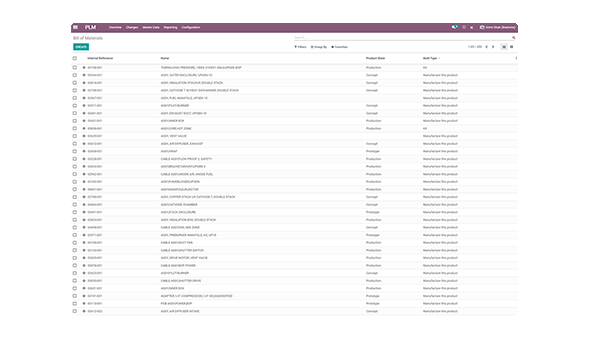
Task: Open the Group By dropdown
Action: tap(319, 47)
